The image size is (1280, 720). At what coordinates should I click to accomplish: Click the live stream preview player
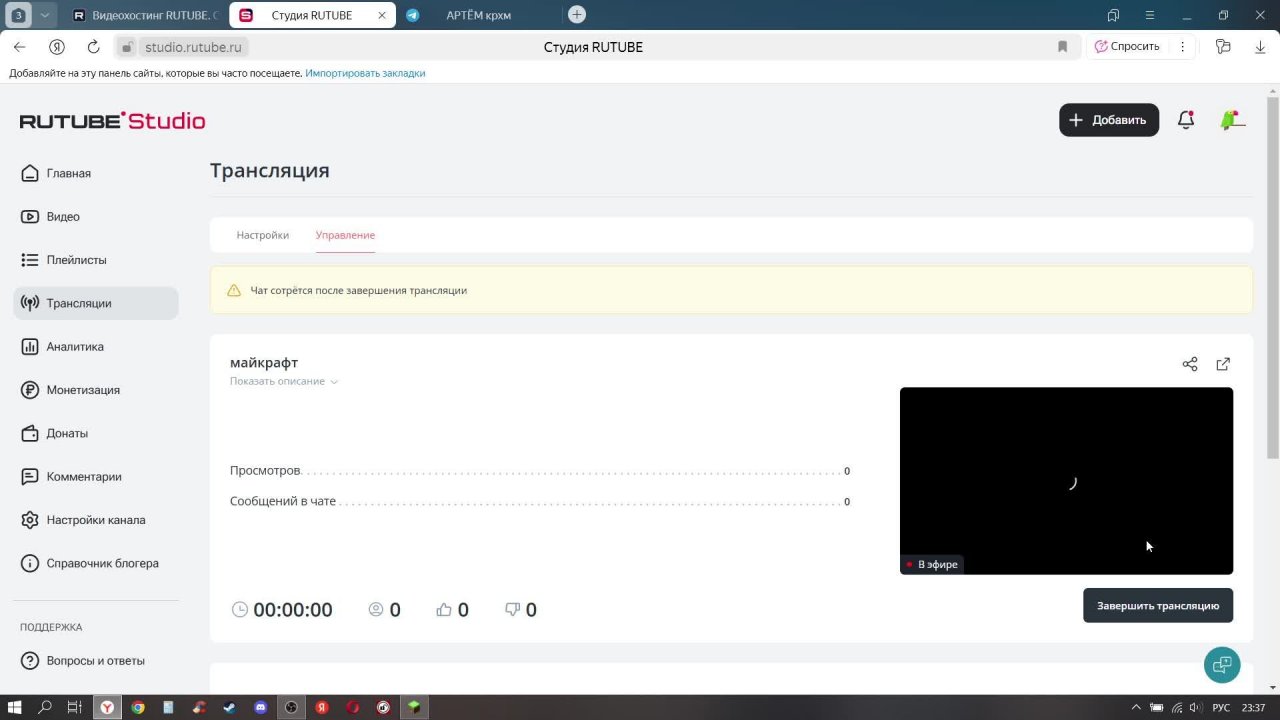pyautogui.click(x=1066, y=481)
